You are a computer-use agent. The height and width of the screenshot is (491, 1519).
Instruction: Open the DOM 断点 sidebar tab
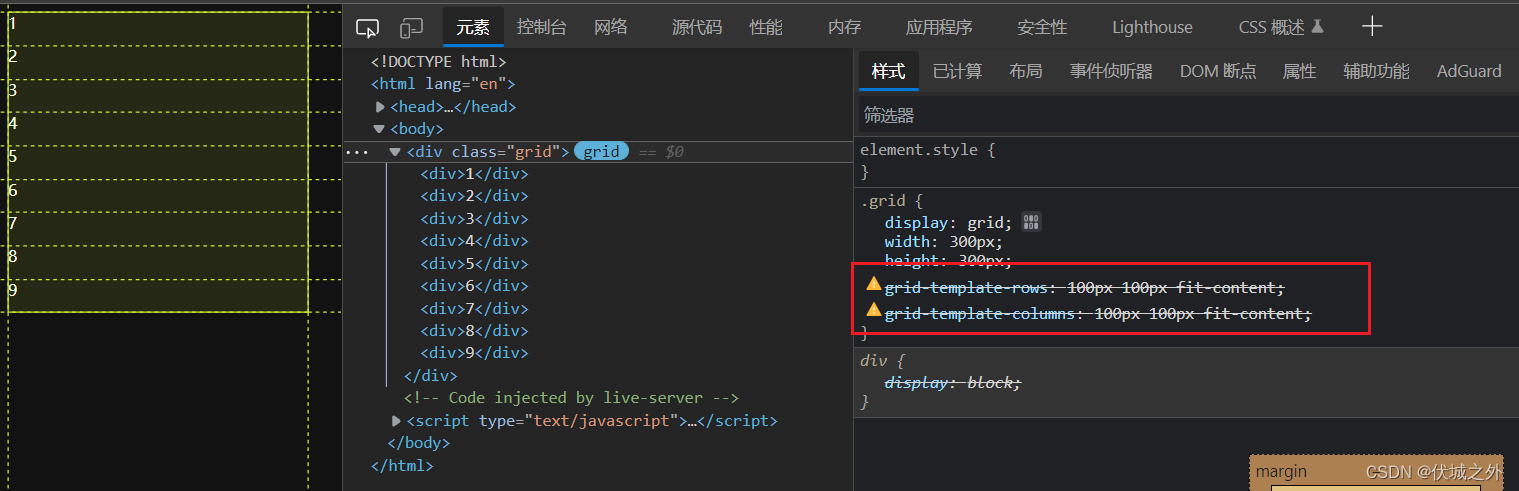point(1218,71)
